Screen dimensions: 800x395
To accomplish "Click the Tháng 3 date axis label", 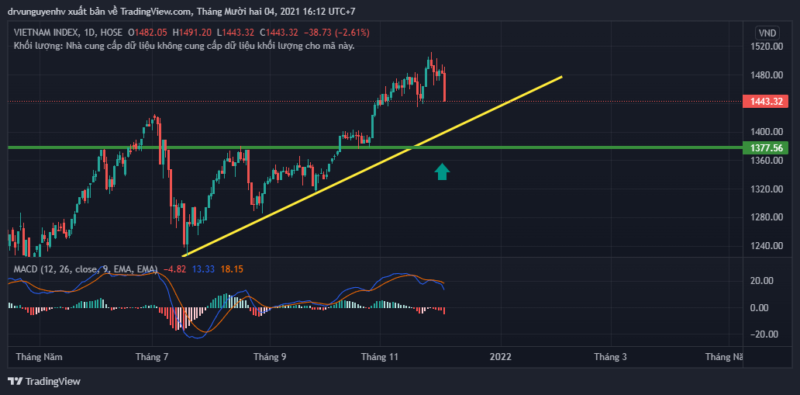I will click(x=610, y=357).
